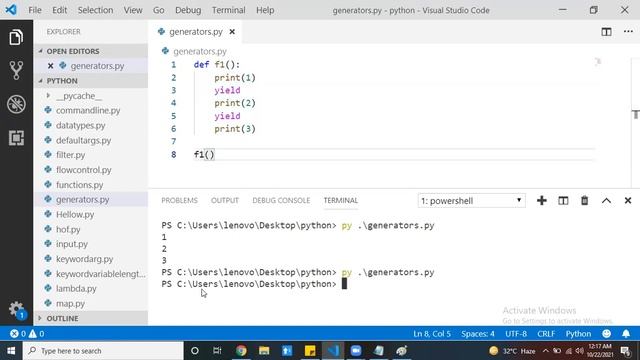Select generators.py in the PYTHON tree

(91, 199)
